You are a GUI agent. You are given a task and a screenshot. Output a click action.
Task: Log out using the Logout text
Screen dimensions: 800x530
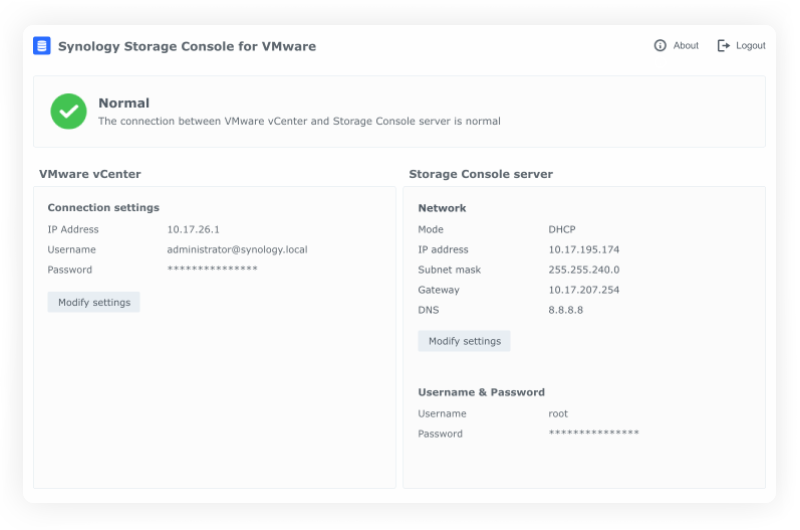point(751,45)
